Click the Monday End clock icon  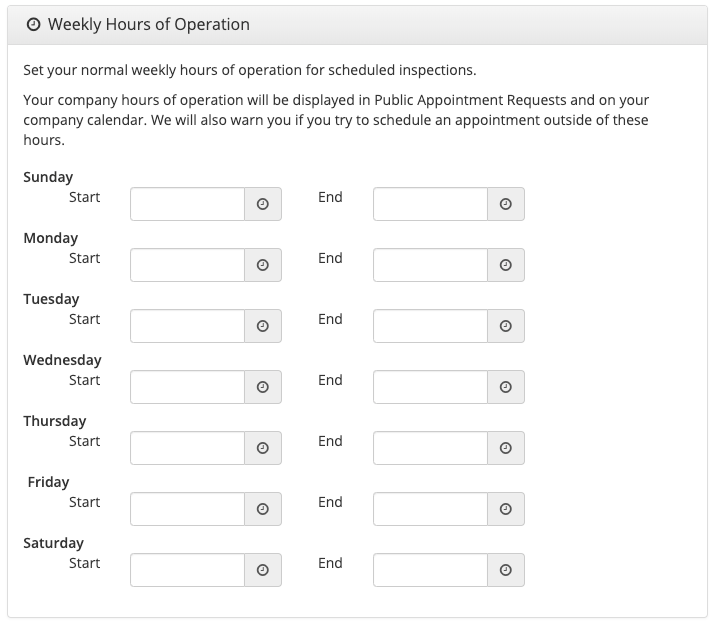pos(506,265)
